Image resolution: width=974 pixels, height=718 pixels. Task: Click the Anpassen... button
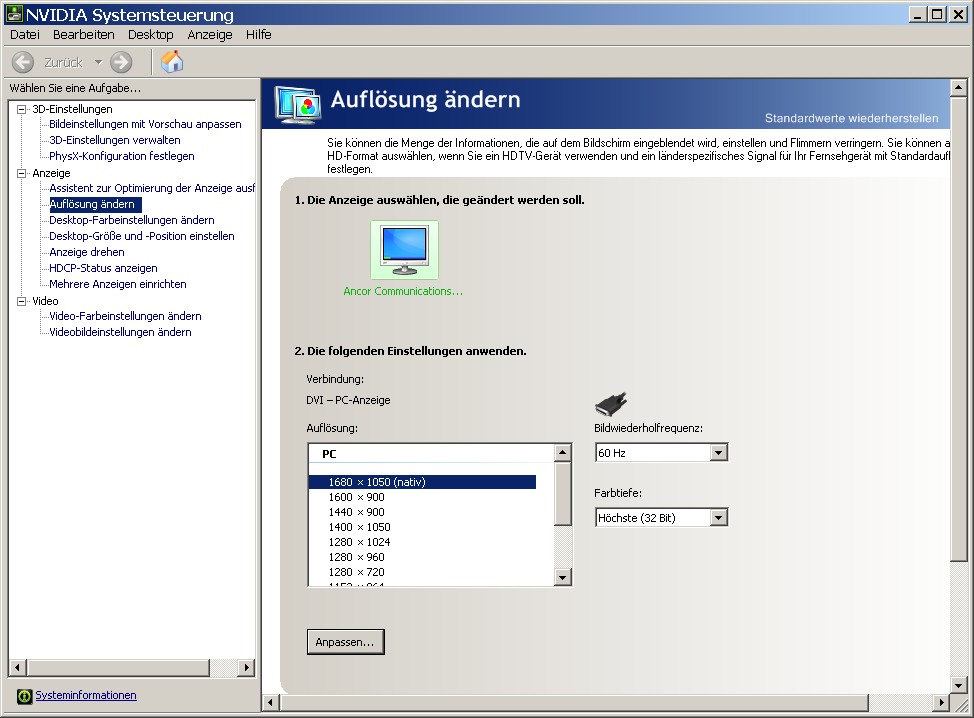pyautogui.click(x=345, y=642)
